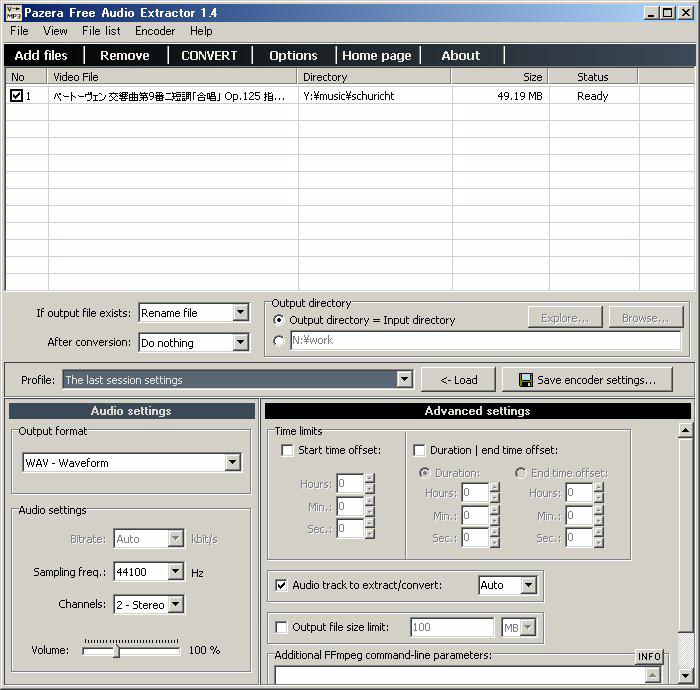Sort by the Directory column header
This screenshot has width=700, height=690.
(375, 77)
